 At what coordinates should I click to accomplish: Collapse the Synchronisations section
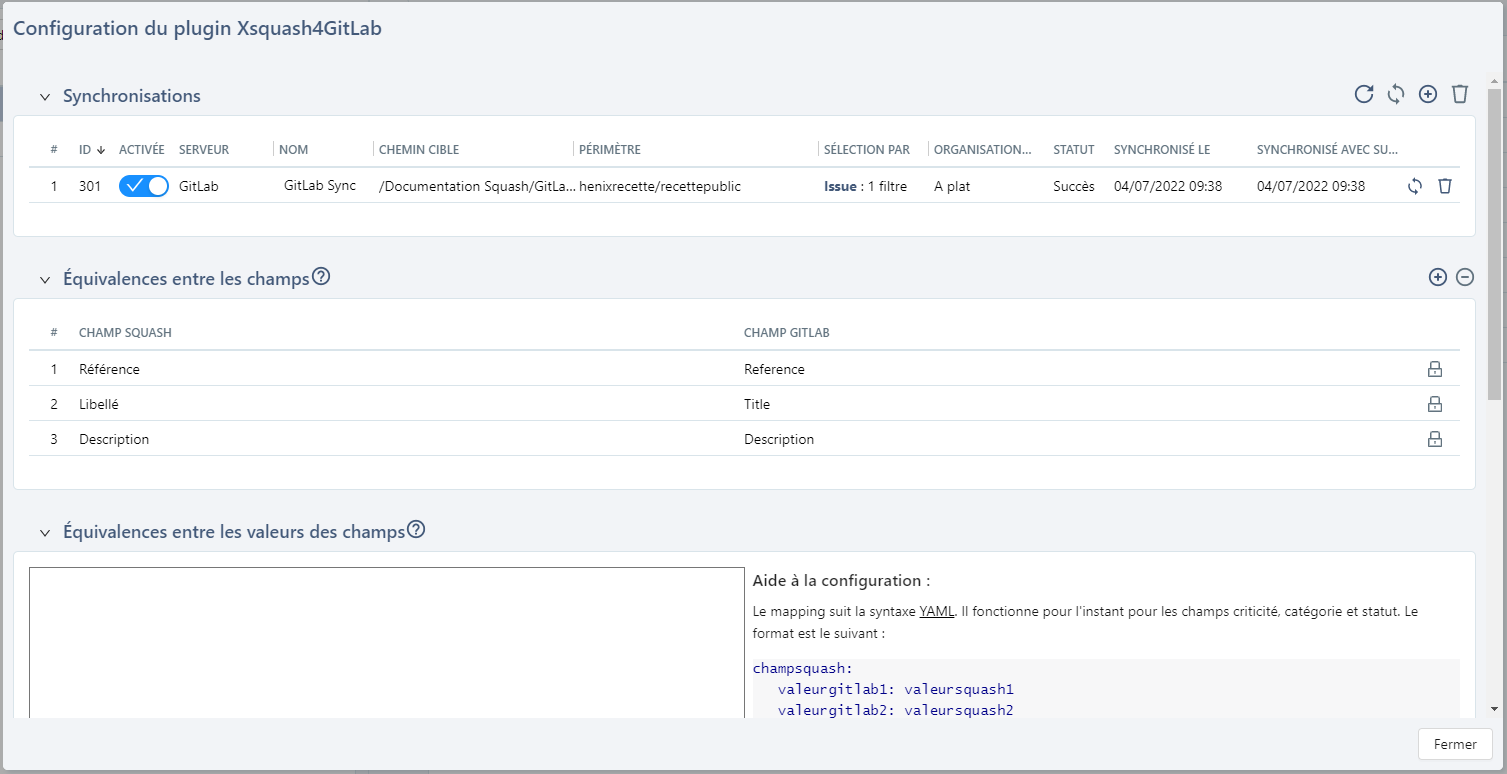click(44, 96)
